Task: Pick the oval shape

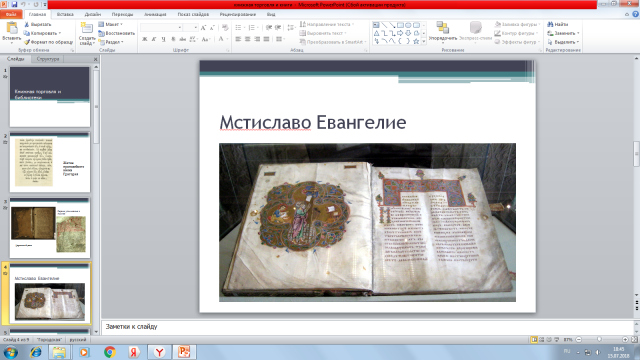Action: [x=408, y=25]
